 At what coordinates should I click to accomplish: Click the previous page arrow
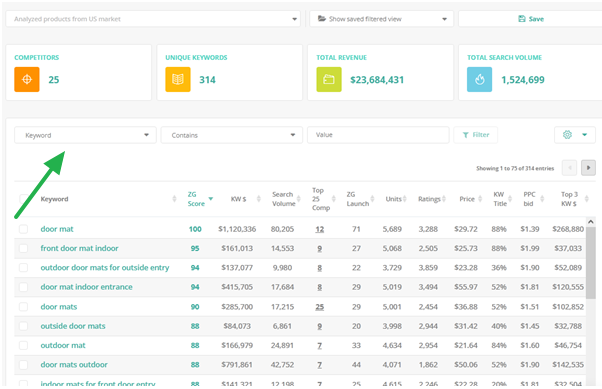coord(569,168)
